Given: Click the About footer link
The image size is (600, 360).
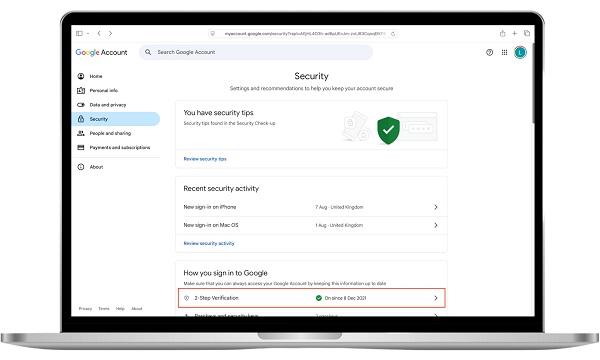Looking at the screenshot, I should click(x=137, y=308).
